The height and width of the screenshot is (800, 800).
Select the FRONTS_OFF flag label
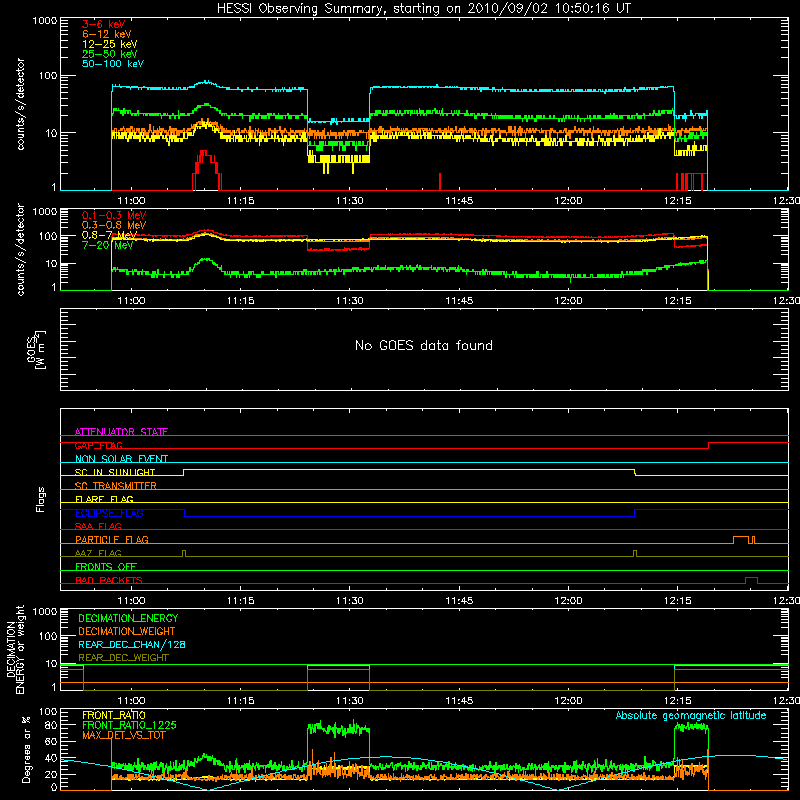(x=105, y=566)
